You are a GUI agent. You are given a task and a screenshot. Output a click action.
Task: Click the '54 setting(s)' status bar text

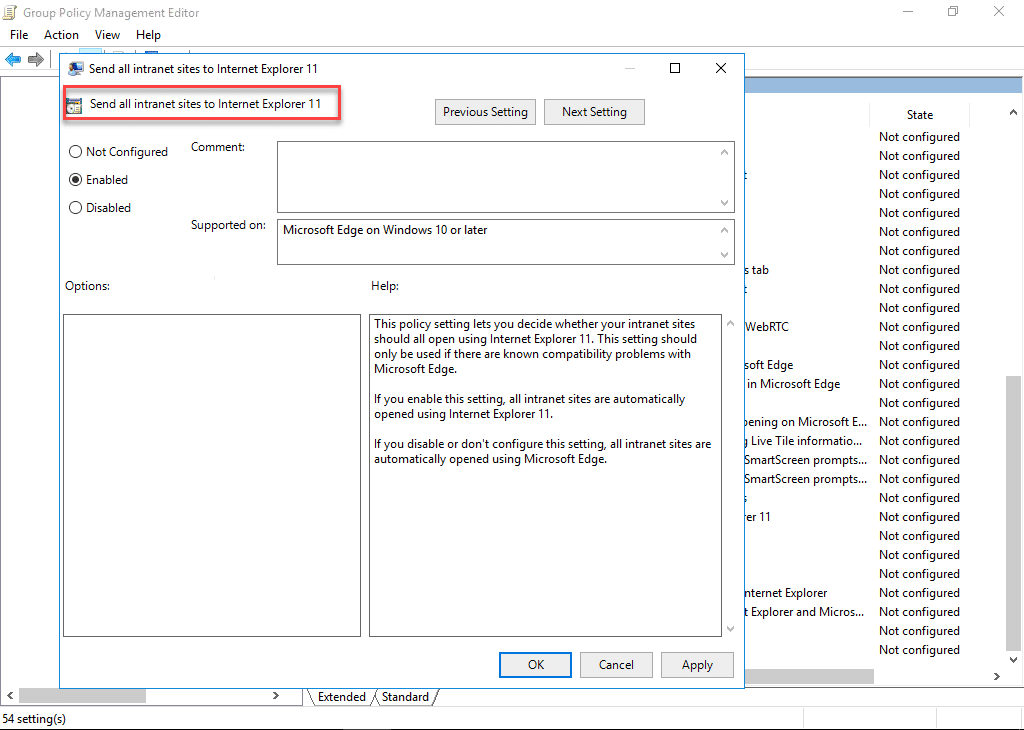click(34, 719)
